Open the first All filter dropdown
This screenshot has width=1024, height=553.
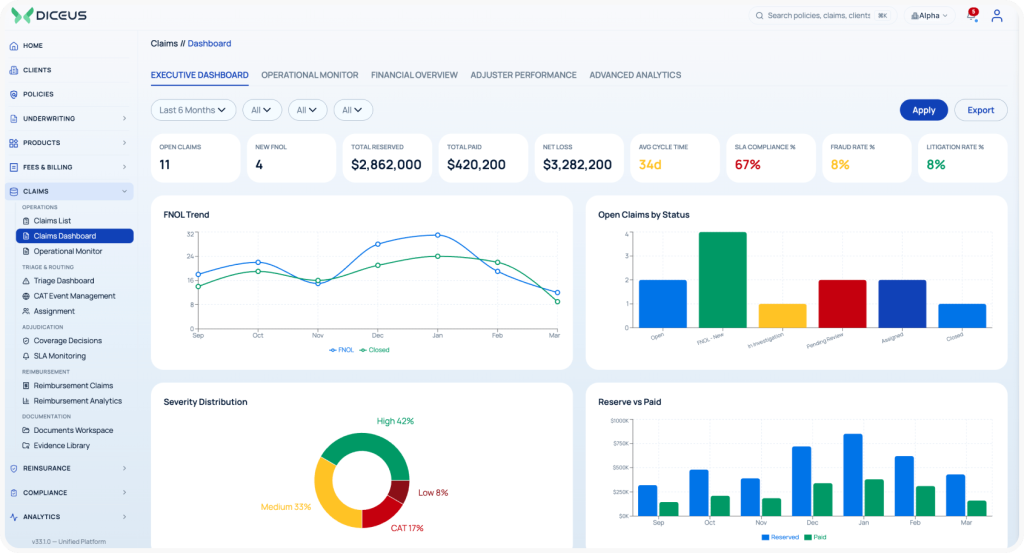pyautogui.click(x=261, y=110)
